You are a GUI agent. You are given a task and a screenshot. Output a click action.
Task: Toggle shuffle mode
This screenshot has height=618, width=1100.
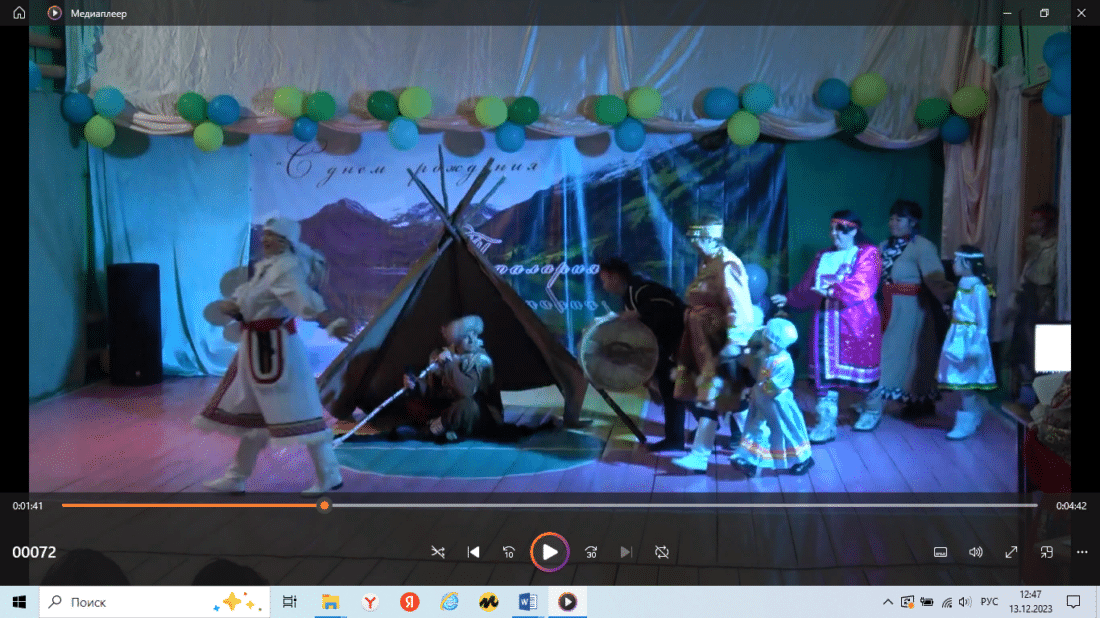(x=438, y=552)
